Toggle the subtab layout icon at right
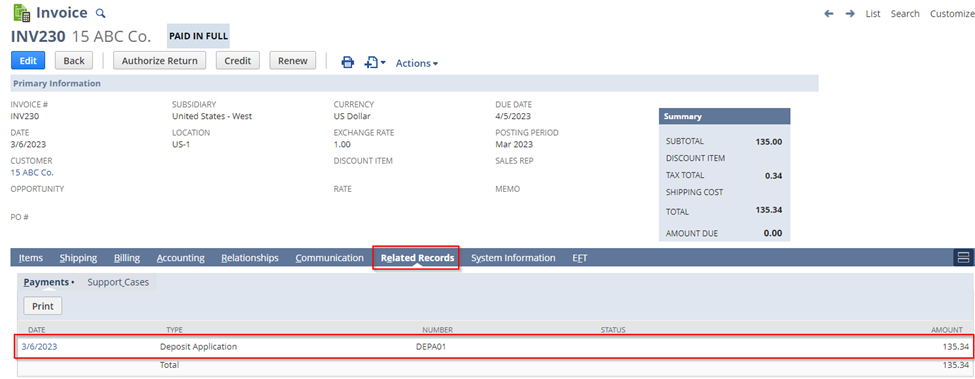The height and width of the screenshot is (379, 975). click(x=963, y=257)
